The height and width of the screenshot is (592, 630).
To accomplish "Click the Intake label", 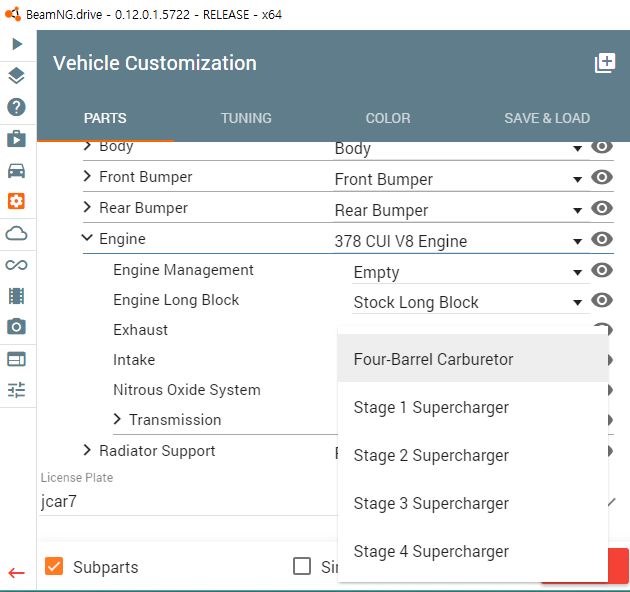I will 134,360.
